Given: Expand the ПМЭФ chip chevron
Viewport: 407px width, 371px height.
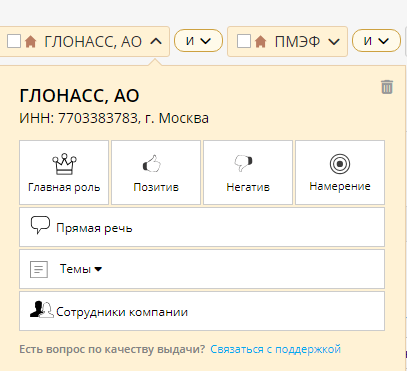Looking at the screenshot, I should coord(334,42).
